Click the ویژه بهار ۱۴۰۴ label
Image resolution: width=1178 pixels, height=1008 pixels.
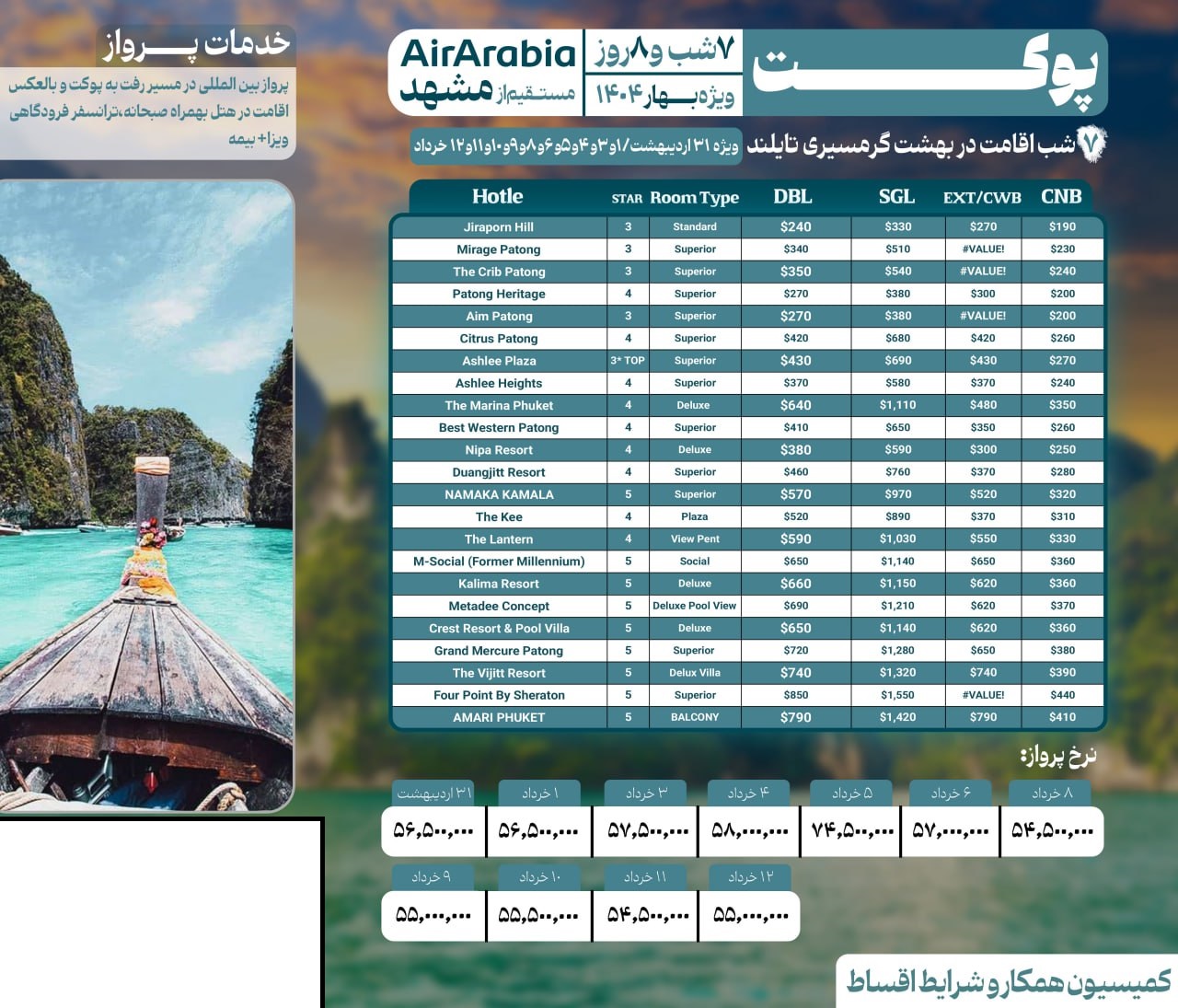coord(664,95)
